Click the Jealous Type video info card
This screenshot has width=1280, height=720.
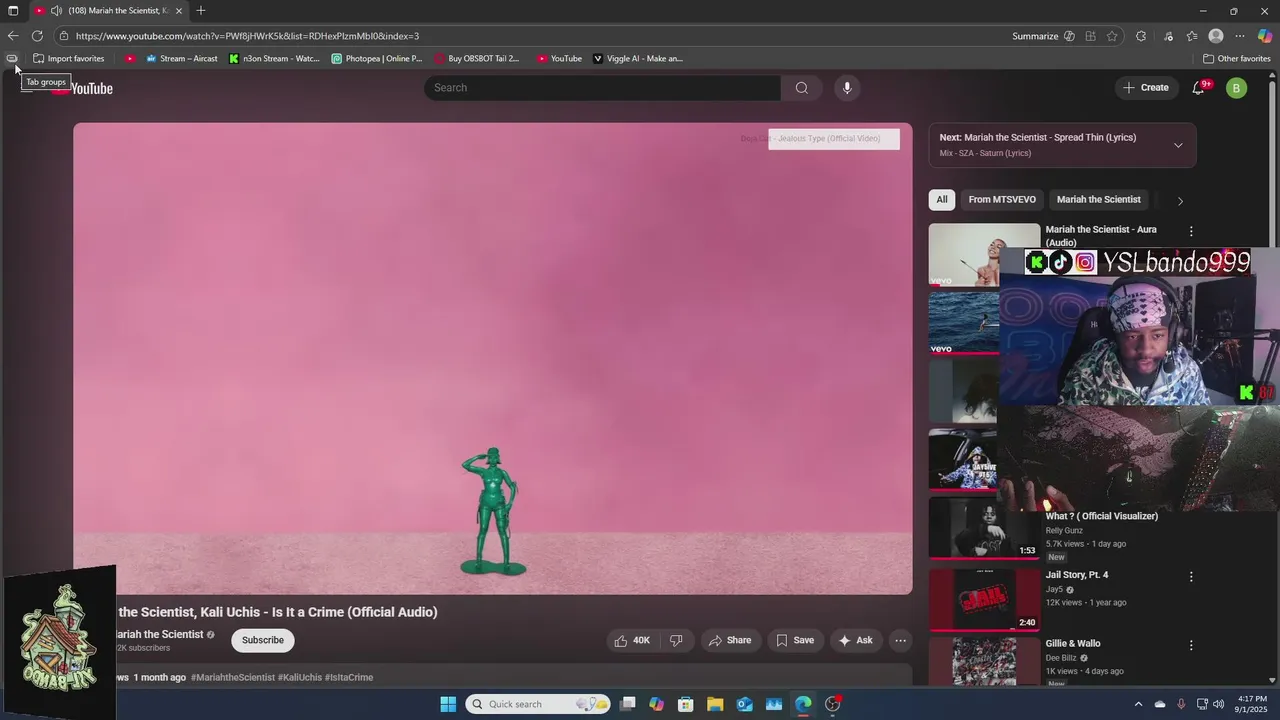(834, 139)
